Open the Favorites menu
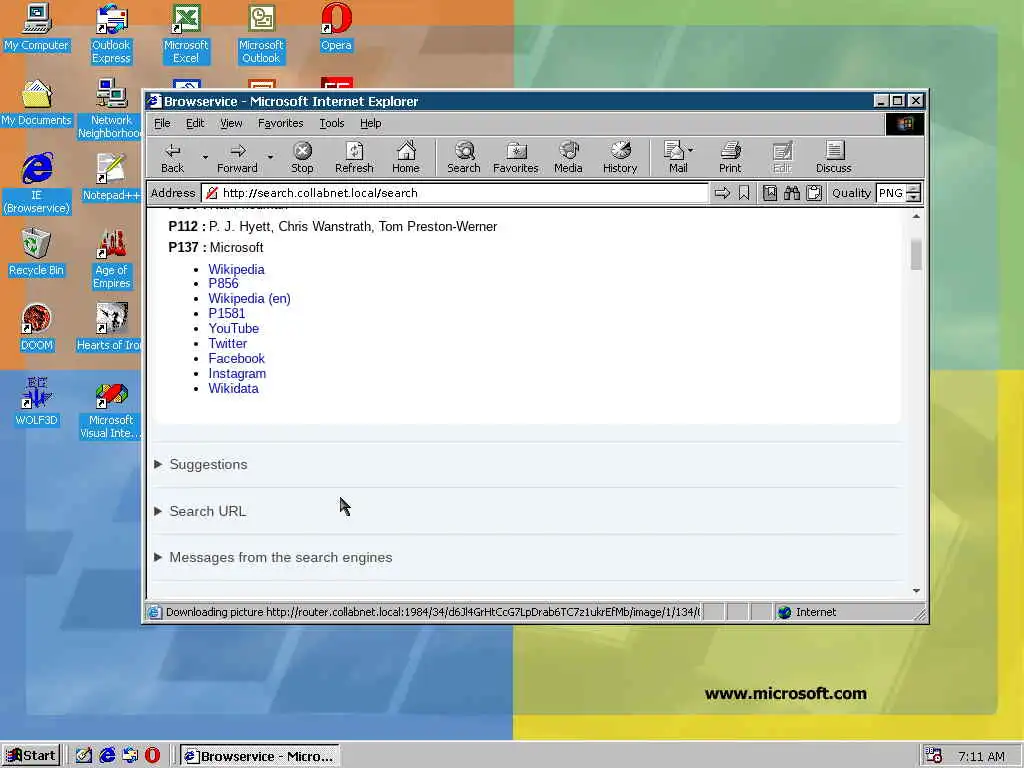The width and height of the screenshot is (1024, 768). [281, 123]
